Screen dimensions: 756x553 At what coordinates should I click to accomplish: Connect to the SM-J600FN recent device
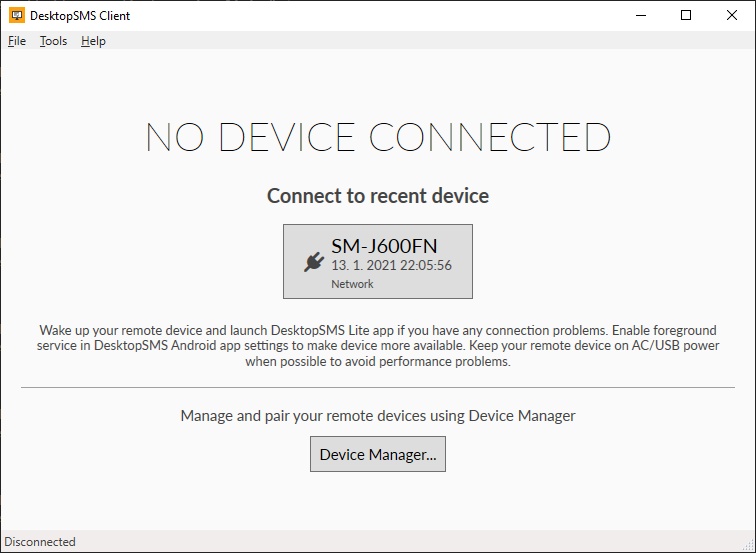click(378, 261)
